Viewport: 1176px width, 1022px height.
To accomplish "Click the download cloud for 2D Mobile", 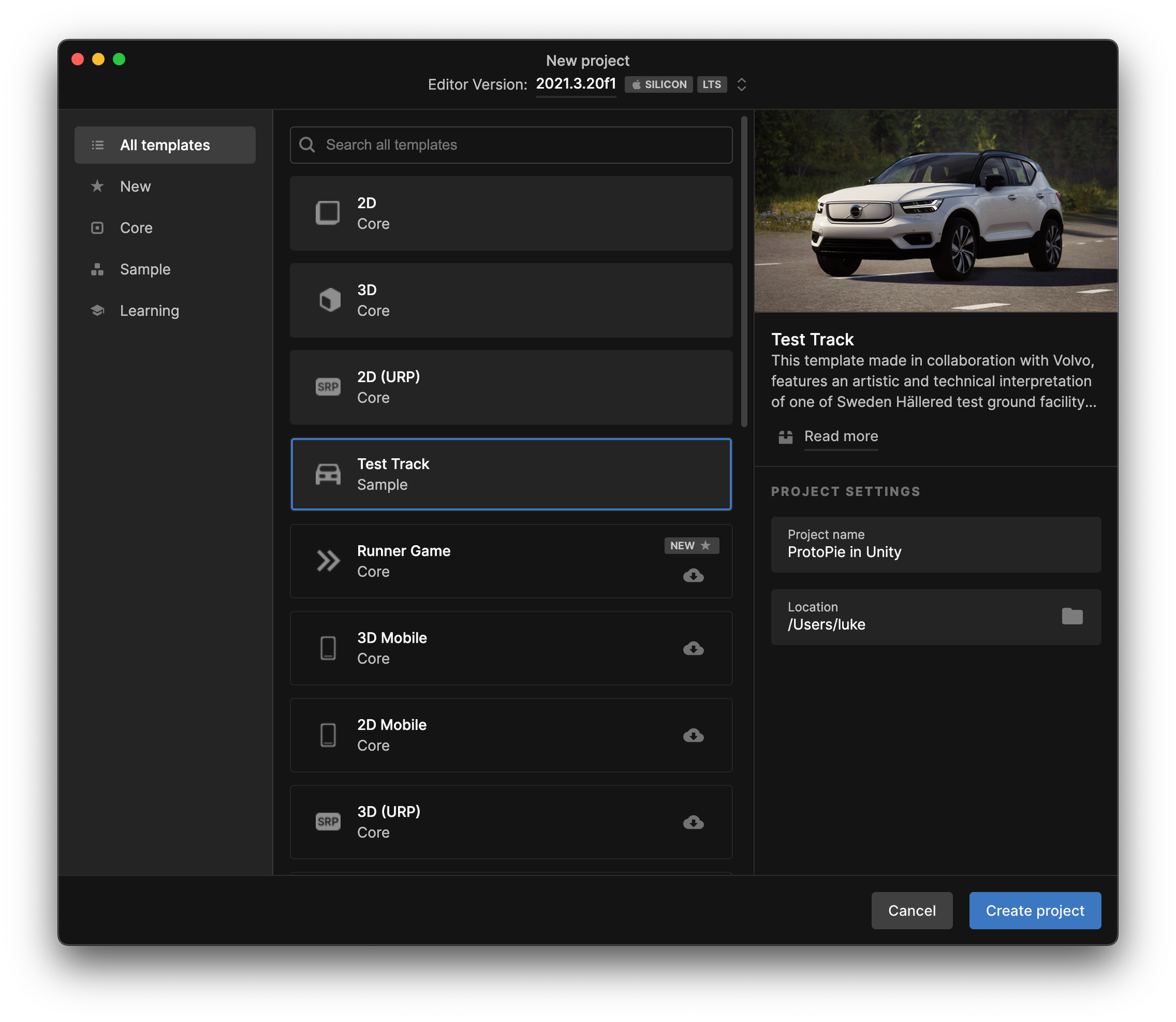I will [693, 735].
